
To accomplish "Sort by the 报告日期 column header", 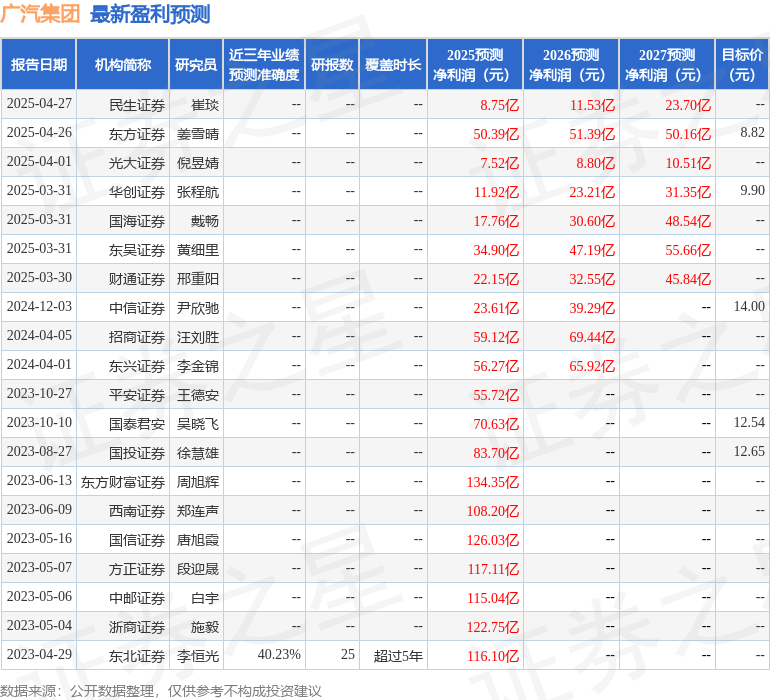I will pos(39,65).
